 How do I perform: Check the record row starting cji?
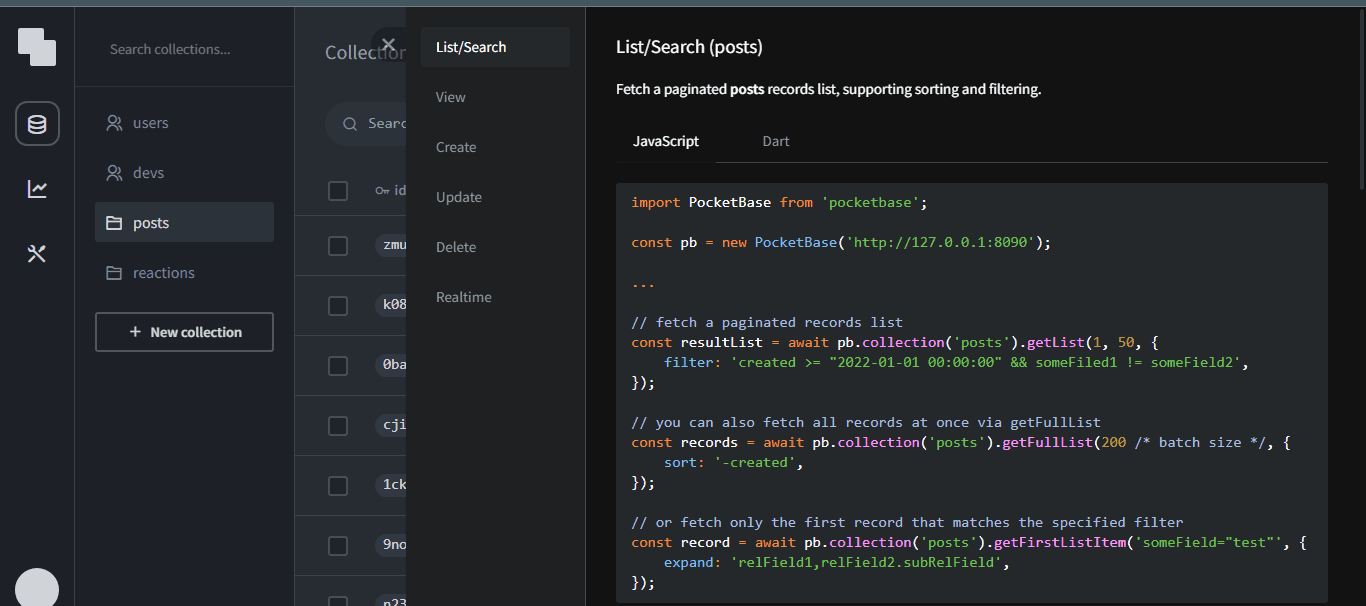(338, 425)
